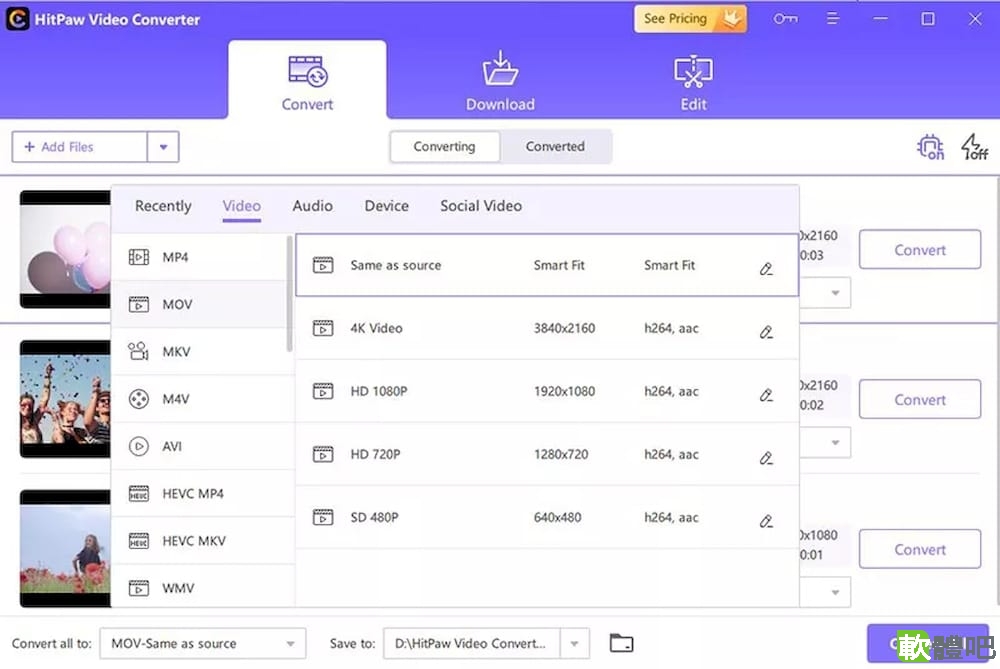Toggle the lightning fast conversion icon
Screen dimensions: 1000x669
[x=974, y=147]
